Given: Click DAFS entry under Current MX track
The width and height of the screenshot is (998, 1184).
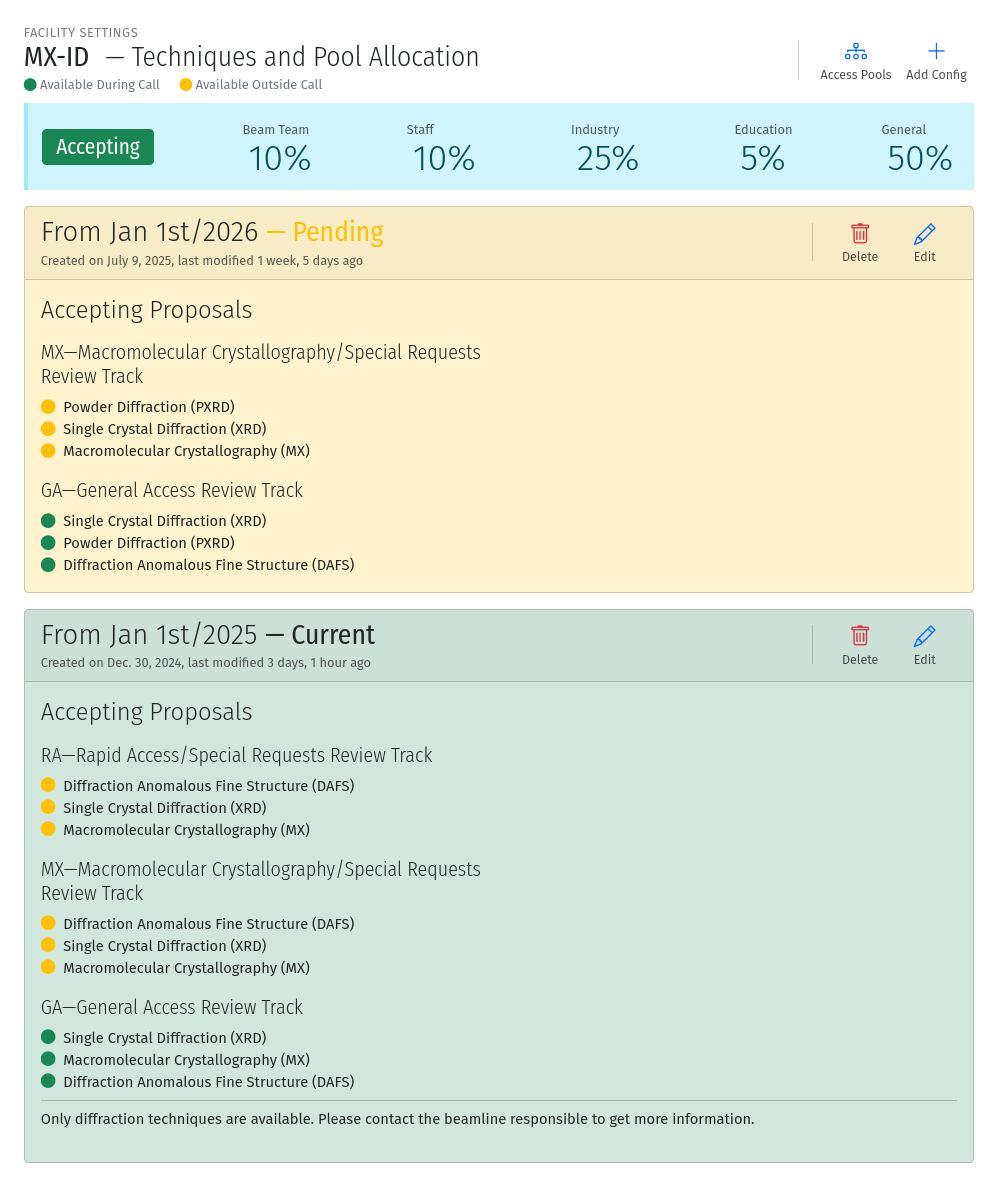Looking at the screenshot, I should (x=208, y=924).
